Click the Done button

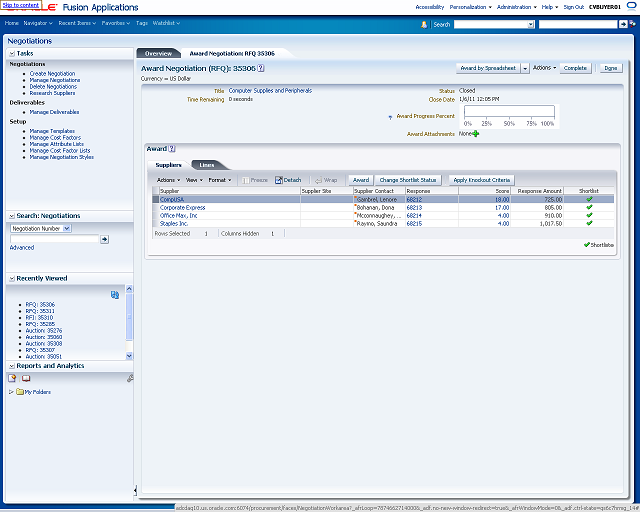click(611, 68)
